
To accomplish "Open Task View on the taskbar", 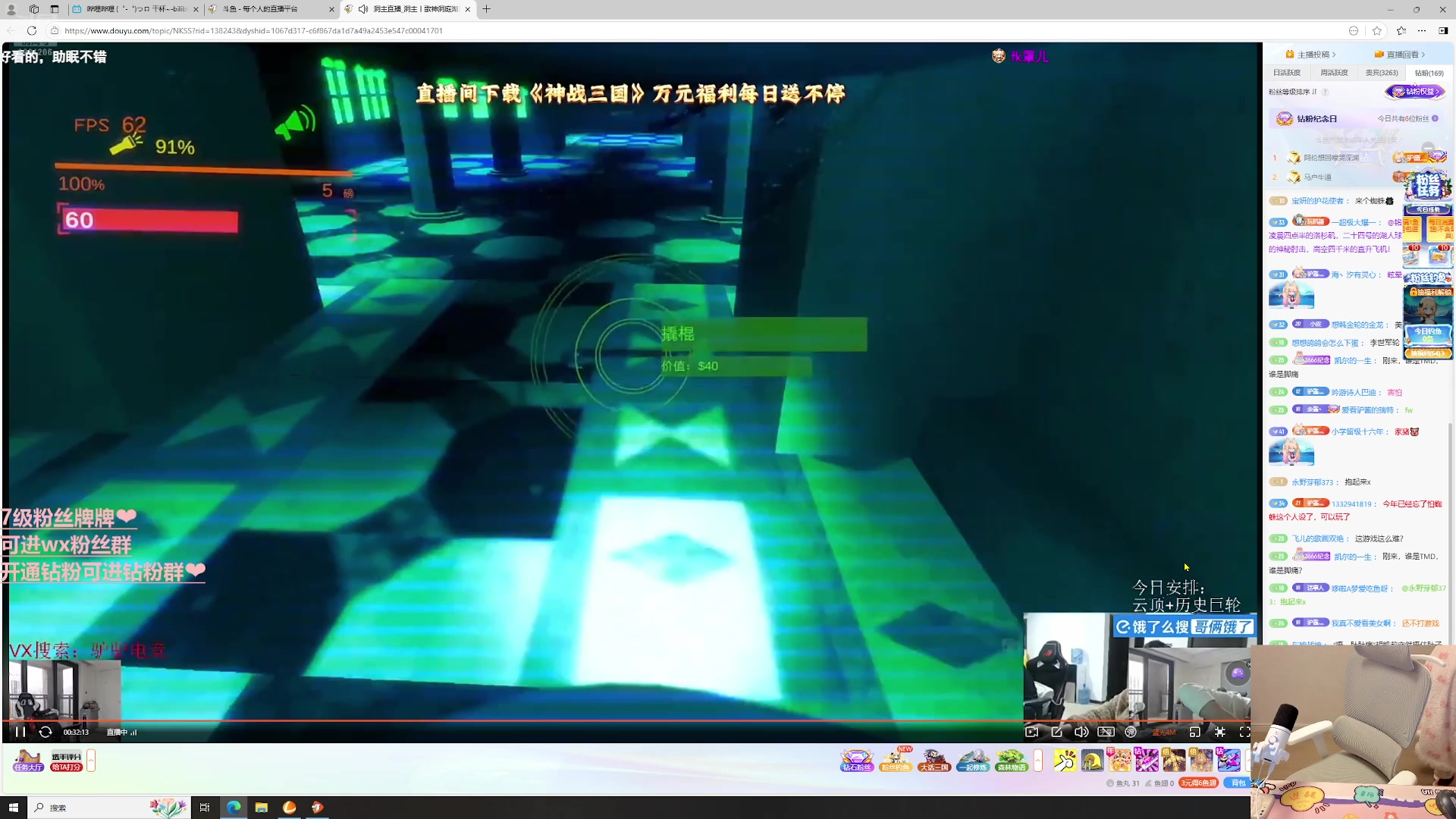I will (204, 808).
